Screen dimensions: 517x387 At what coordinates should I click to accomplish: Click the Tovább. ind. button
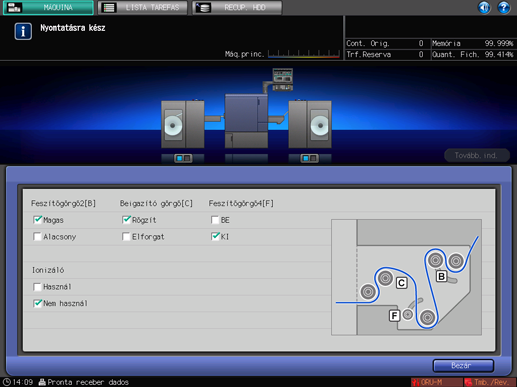point(477,155)
